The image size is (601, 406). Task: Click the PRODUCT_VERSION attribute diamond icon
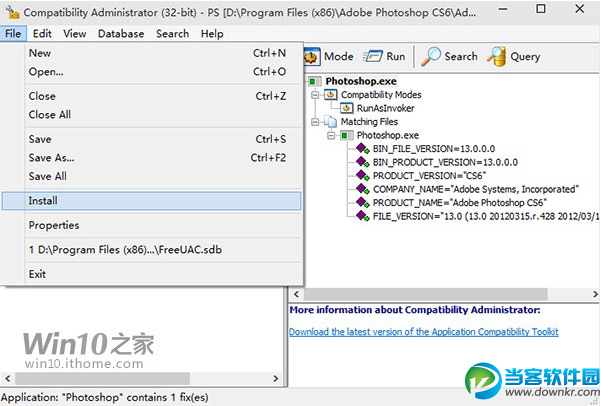363,176
